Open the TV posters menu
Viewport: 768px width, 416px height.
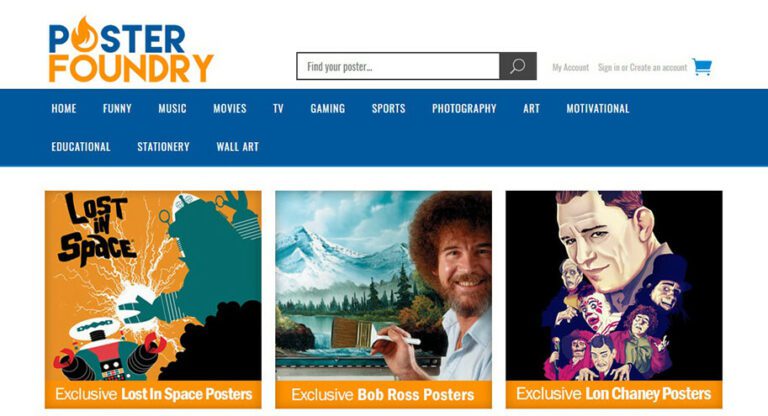(x=278, y=108)
